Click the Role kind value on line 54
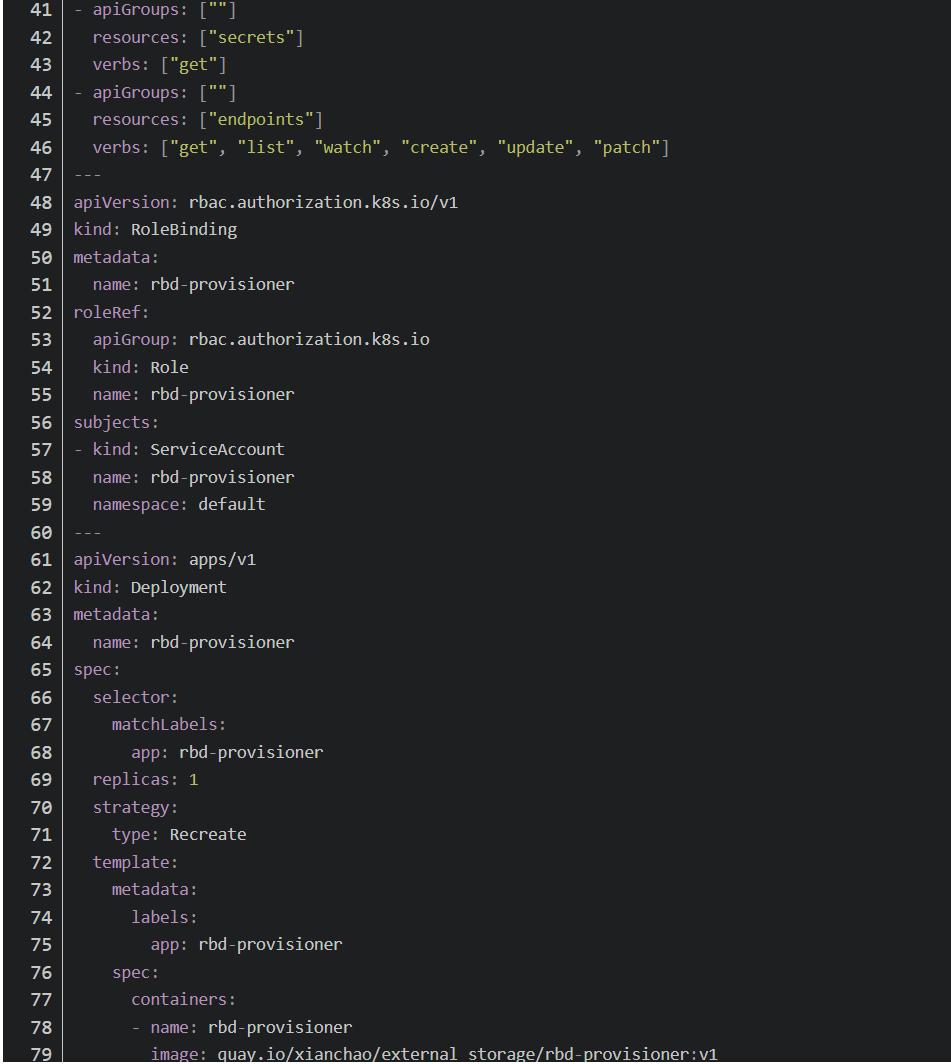The image size is (951, 1064). coord(169,367)
